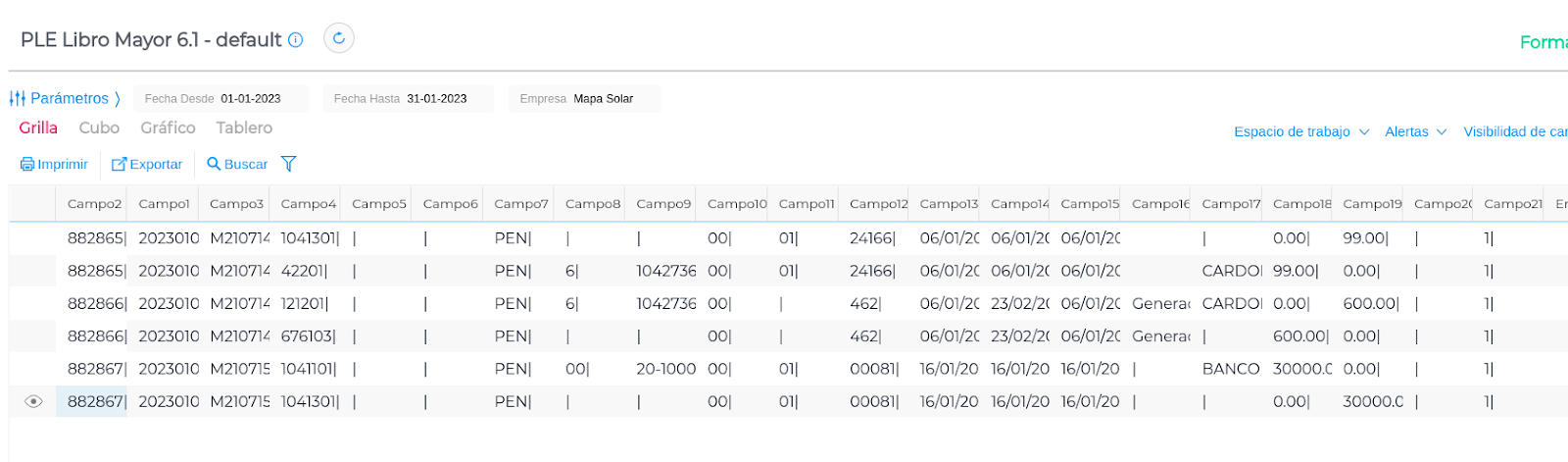Click the Fecha Desde date field
Image resolution: width=1568 pixels, height=462 pixels.
coord(220,98)
